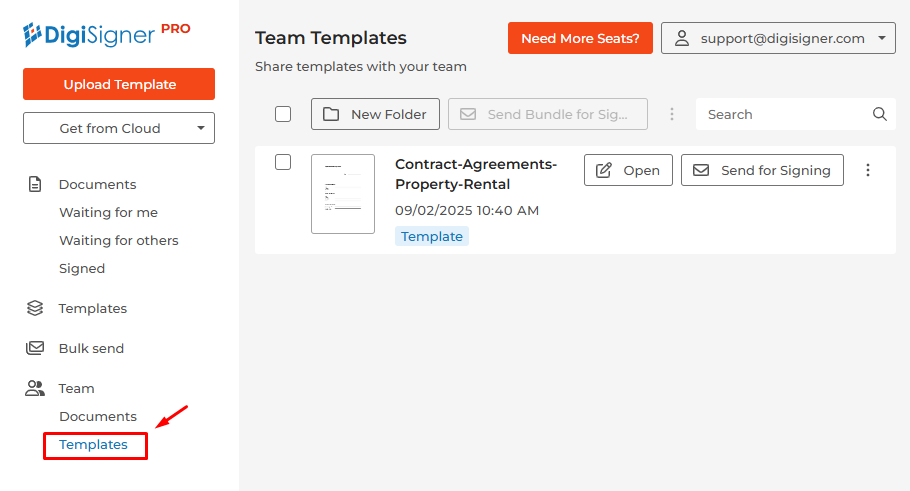Click the Templates stack icon in sidebar
This screenshot has width=910, height=491.
[x=35, y=308]
